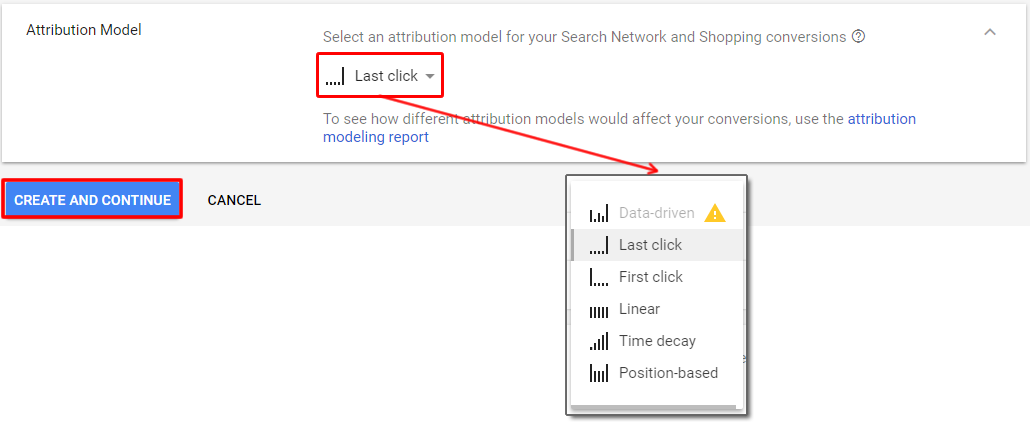The height and width of the screenshot is (426, 1030).
Task: Open the attribution modeling report link
Action: click(x=619, y=128)
